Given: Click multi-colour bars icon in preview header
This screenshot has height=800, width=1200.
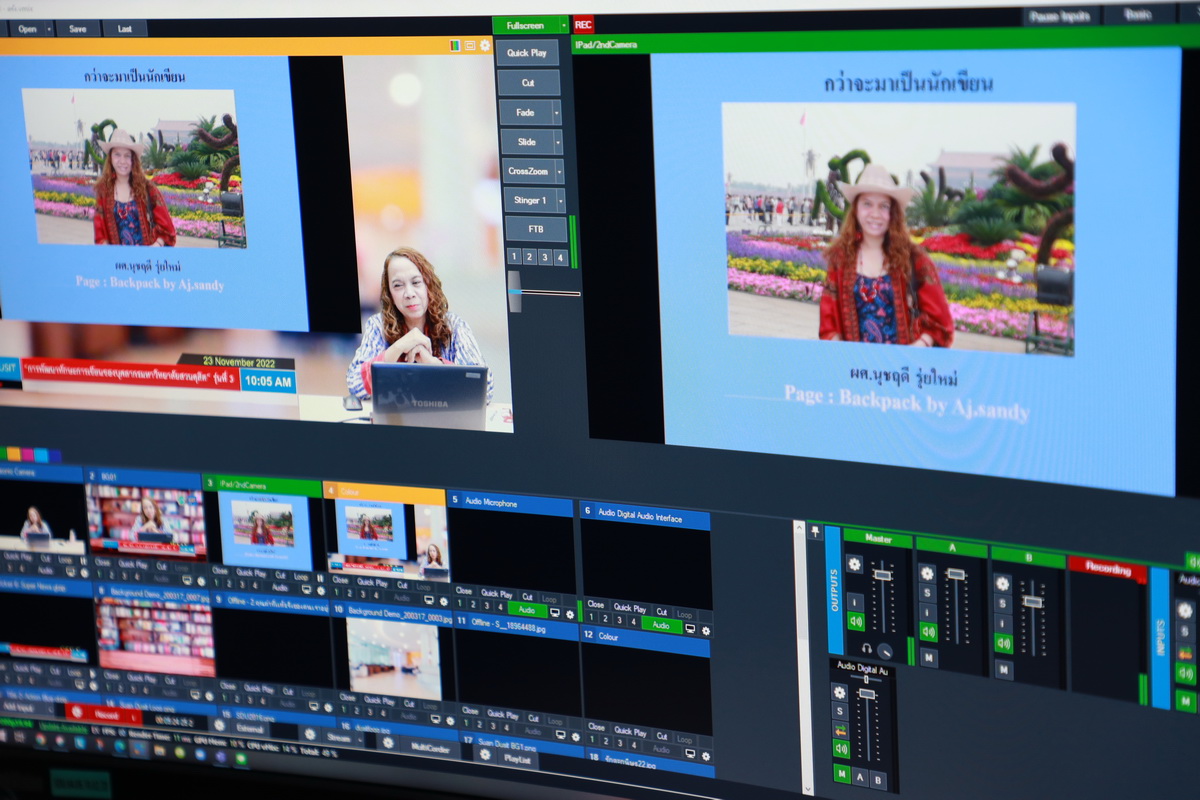Looking at the screenshot, I should pos(455,45).
